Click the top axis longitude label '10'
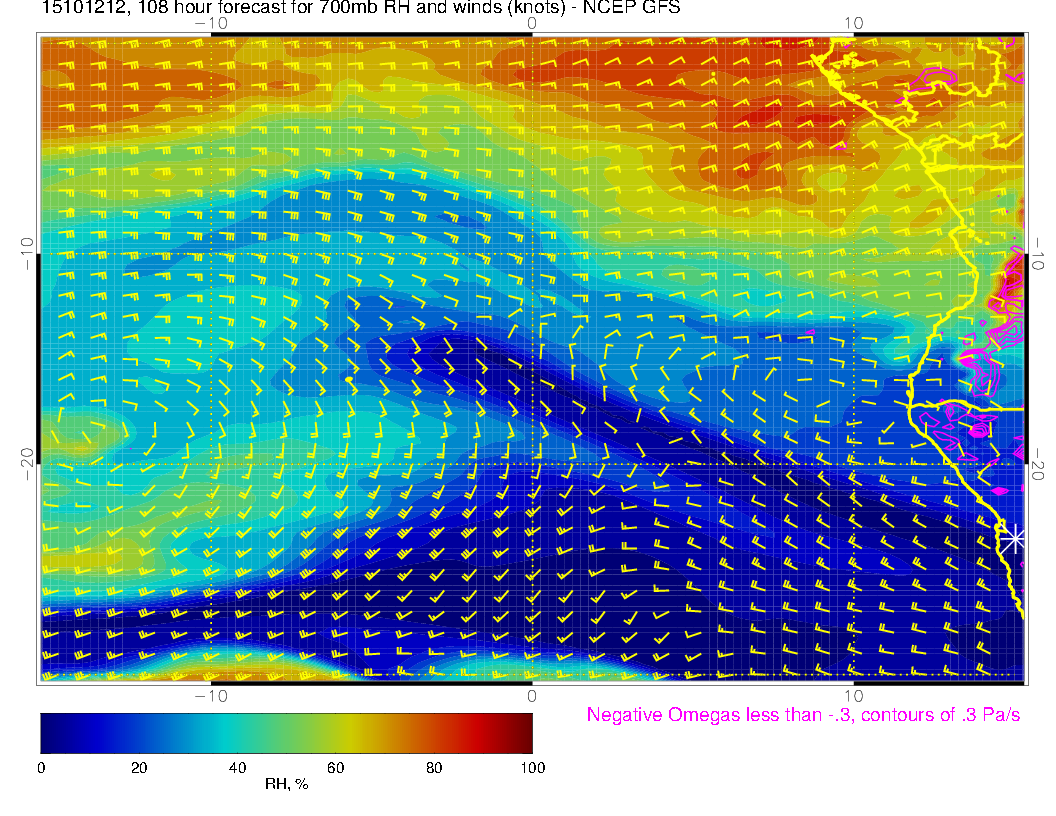 (853, 23)
